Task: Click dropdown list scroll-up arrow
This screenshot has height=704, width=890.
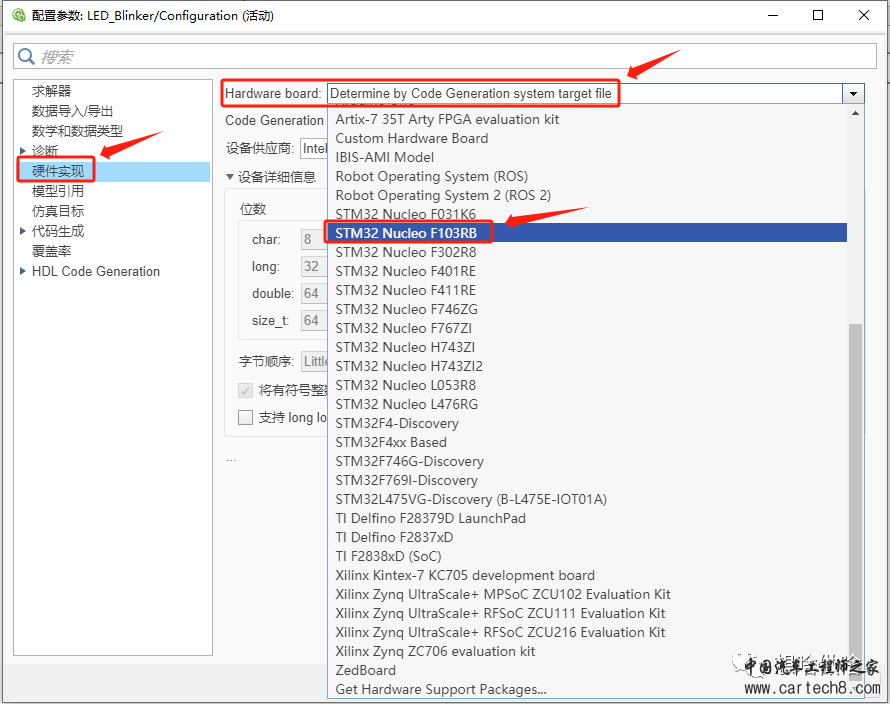Action: click(x=855, y=114)
